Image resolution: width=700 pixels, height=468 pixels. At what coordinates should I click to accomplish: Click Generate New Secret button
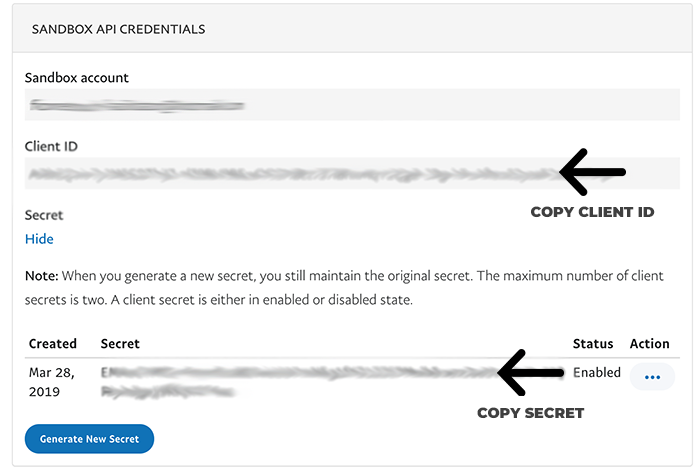coord(89,439)
